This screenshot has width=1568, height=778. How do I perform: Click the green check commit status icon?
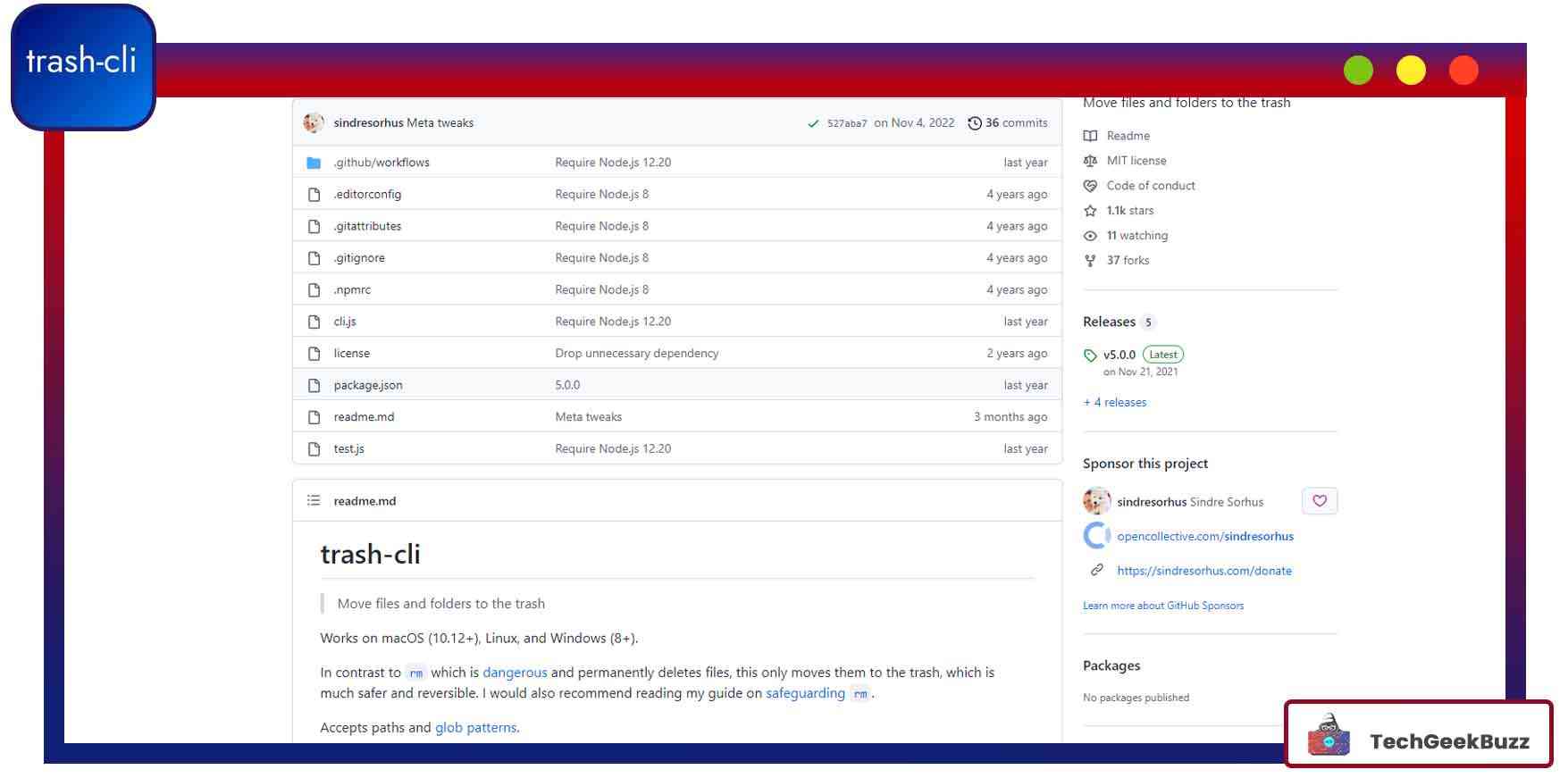tap(813, 124)
